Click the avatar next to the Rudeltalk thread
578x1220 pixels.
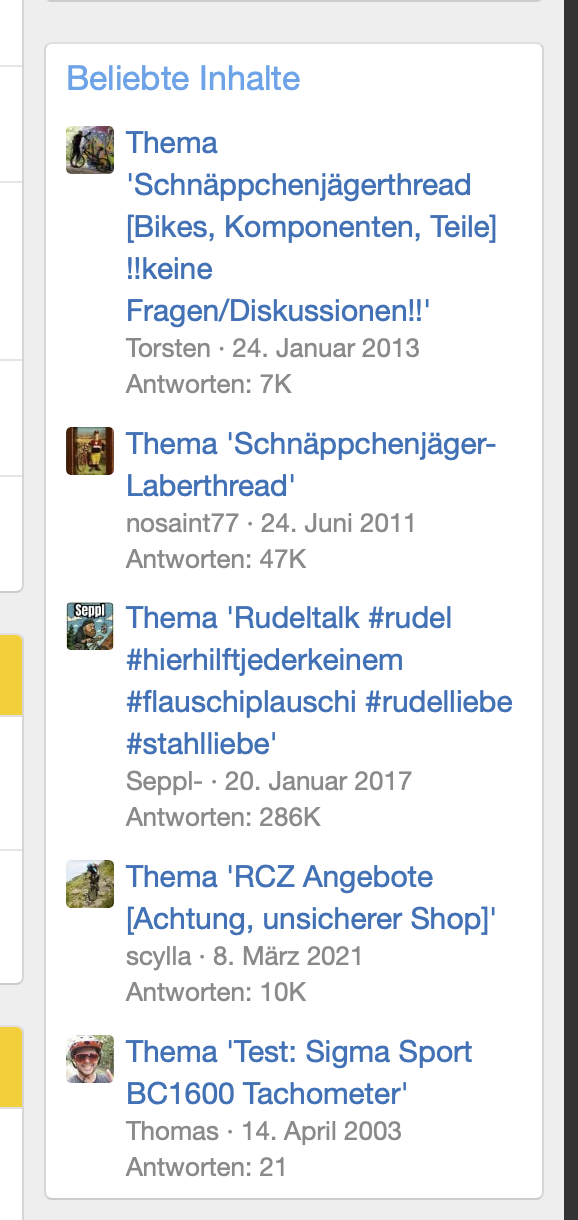pyautogui.click(x=89, y=626)
